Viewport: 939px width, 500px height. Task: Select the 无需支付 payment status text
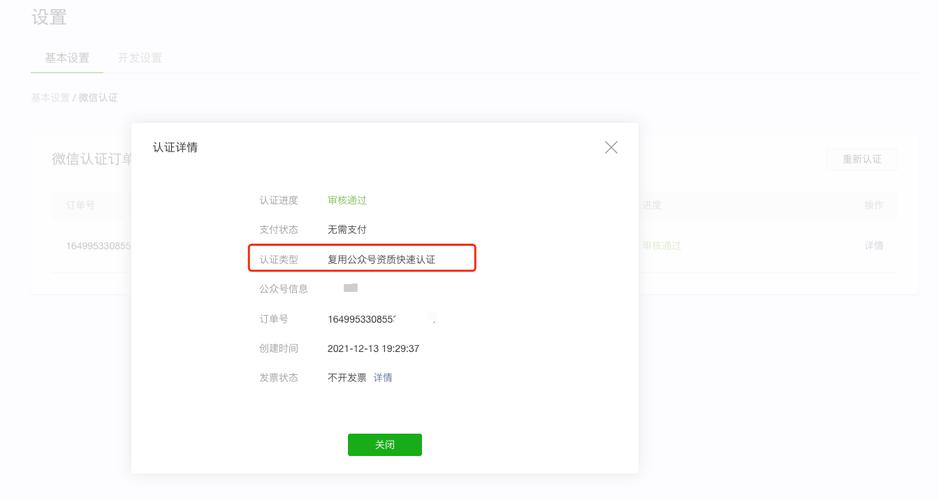[347, 229]
